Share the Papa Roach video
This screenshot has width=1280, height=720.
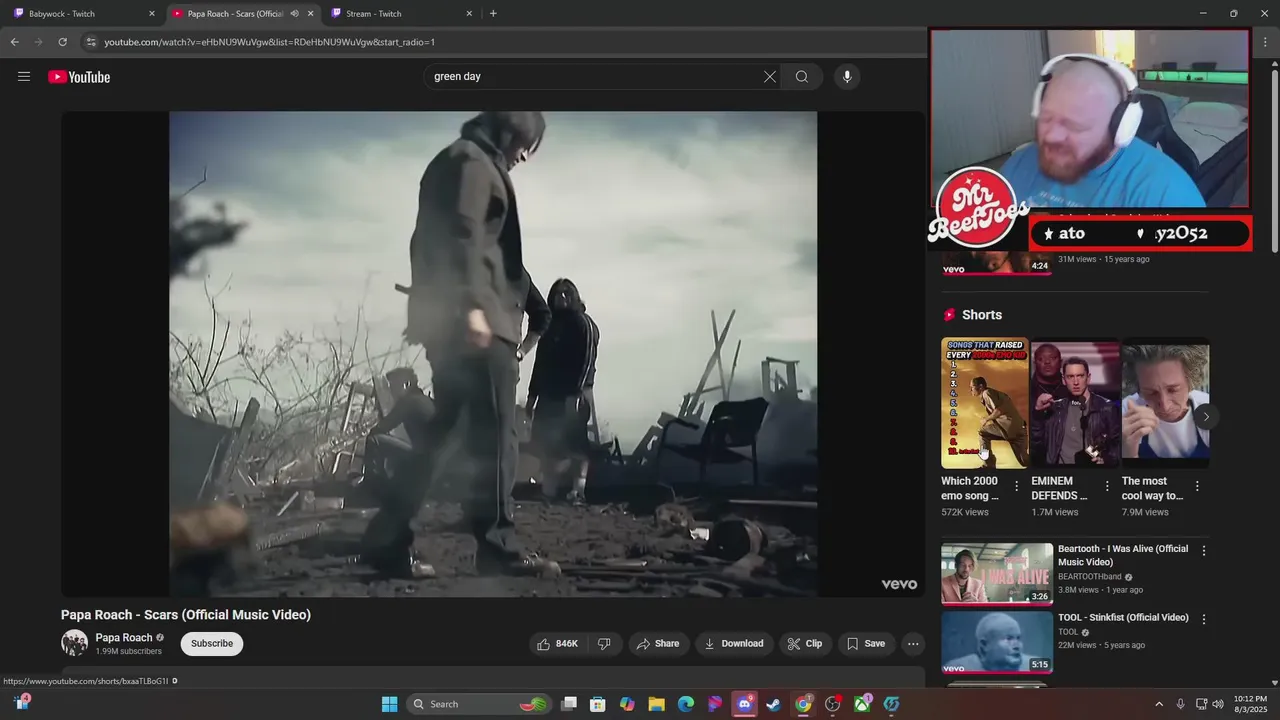[x=658, y=644]
